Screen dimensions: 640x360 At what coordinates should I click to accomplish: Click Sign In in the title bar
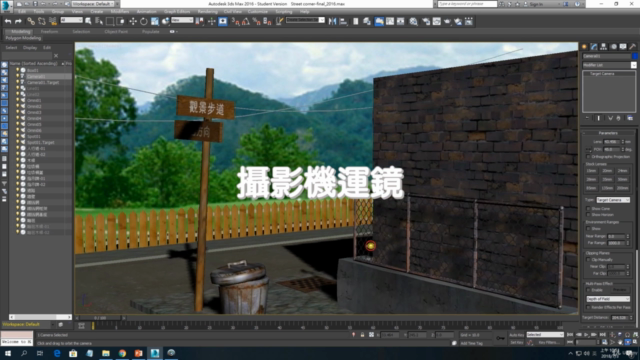tap(536, 4)
